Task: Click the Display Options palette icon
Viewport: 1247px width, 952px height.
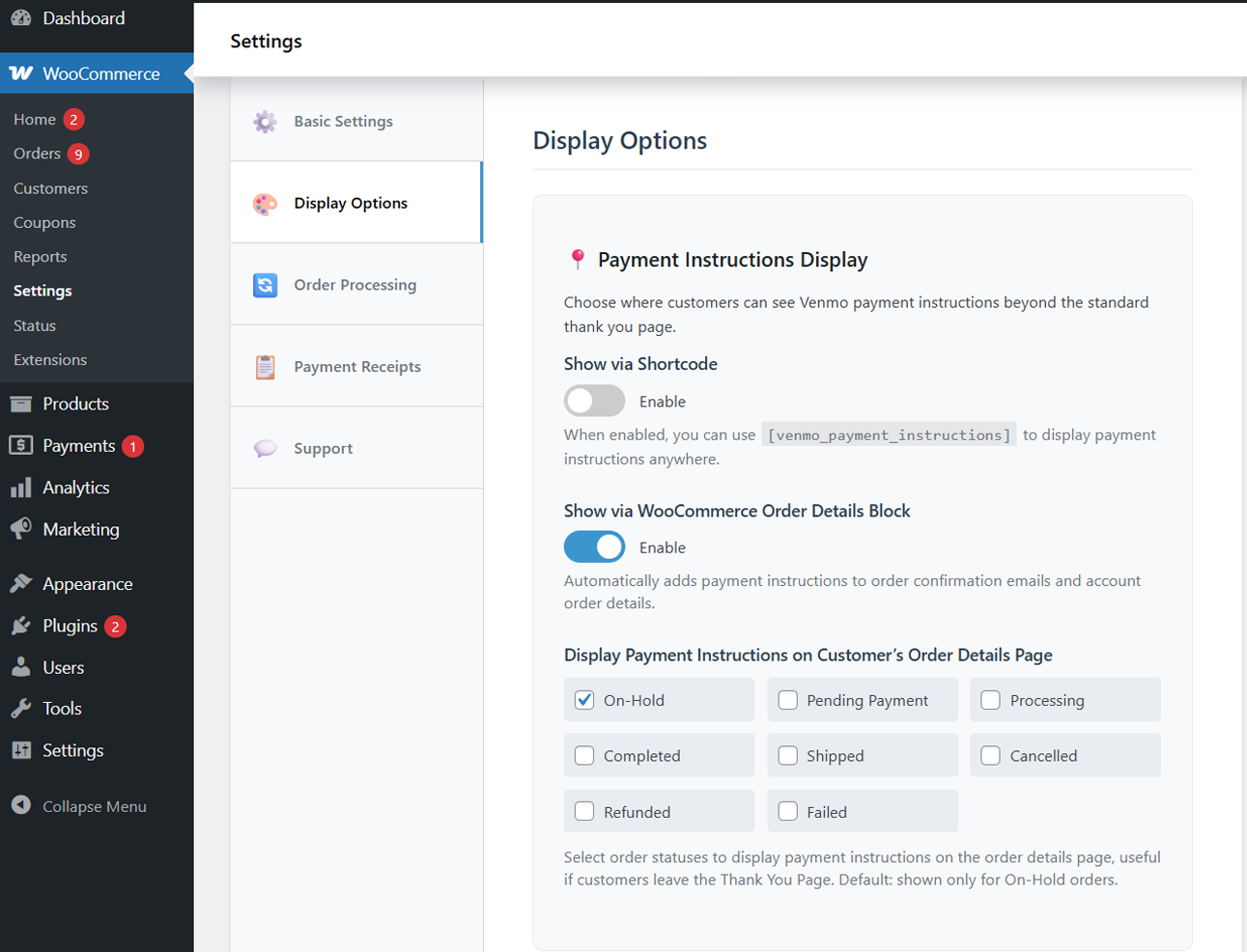Action: (265, 204)
